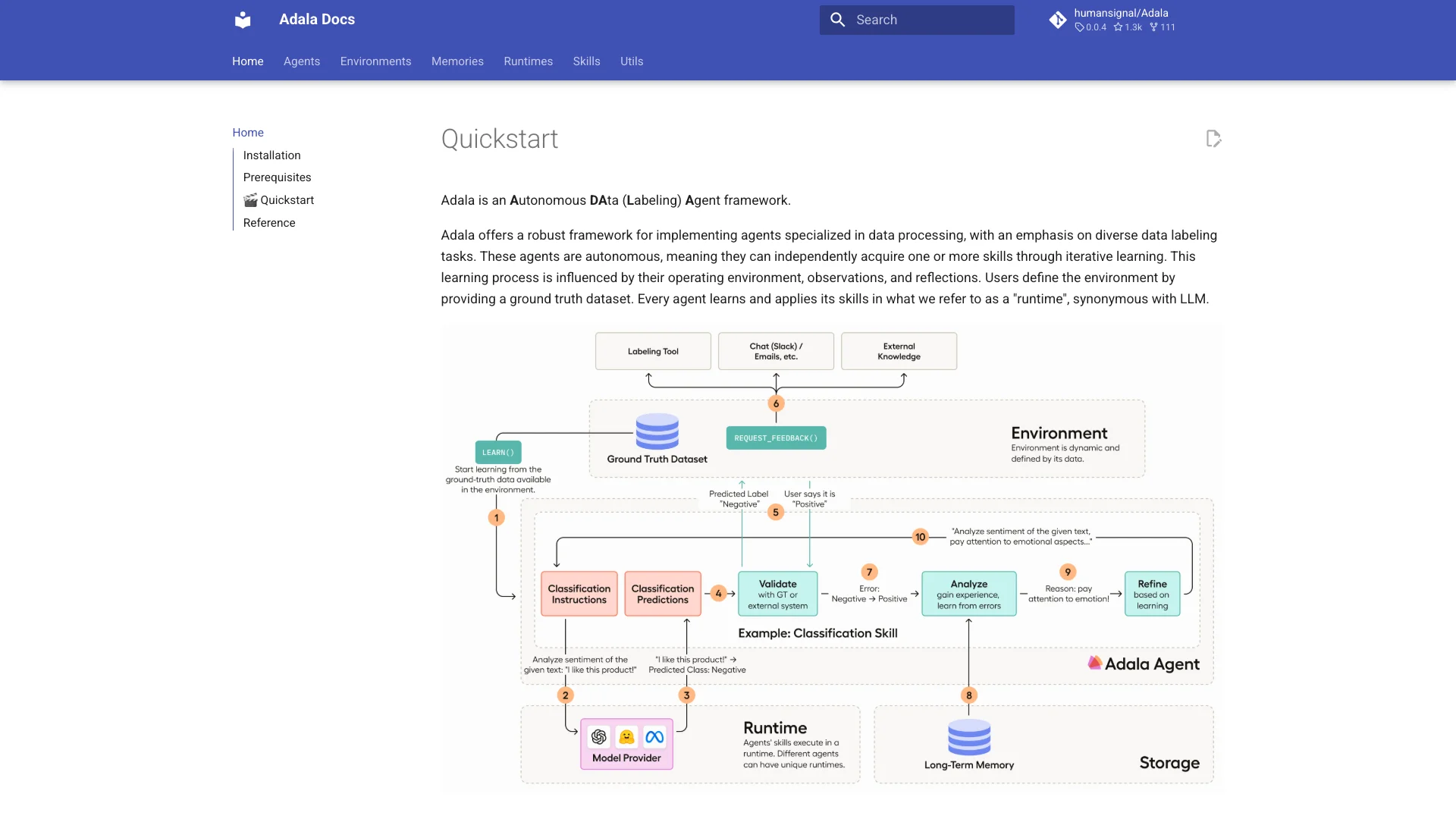Click the git repository icon
1456x819 pixels.
(1058, 20)
